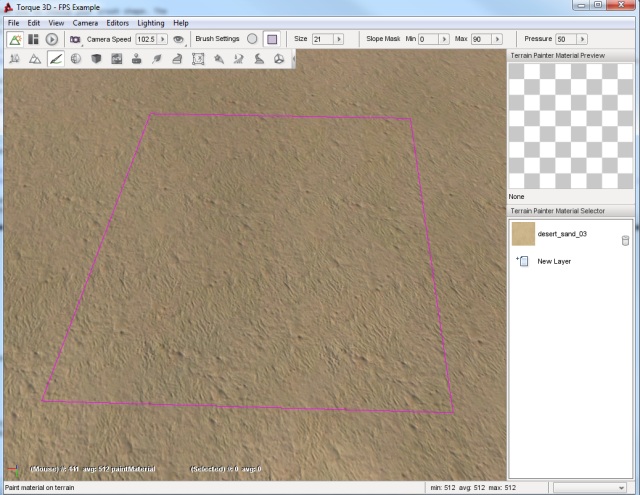The height and width of the screenshot is (495, 640).
Task: Click the desert_sand_03 texture swatch
Action: coord(523,234)
